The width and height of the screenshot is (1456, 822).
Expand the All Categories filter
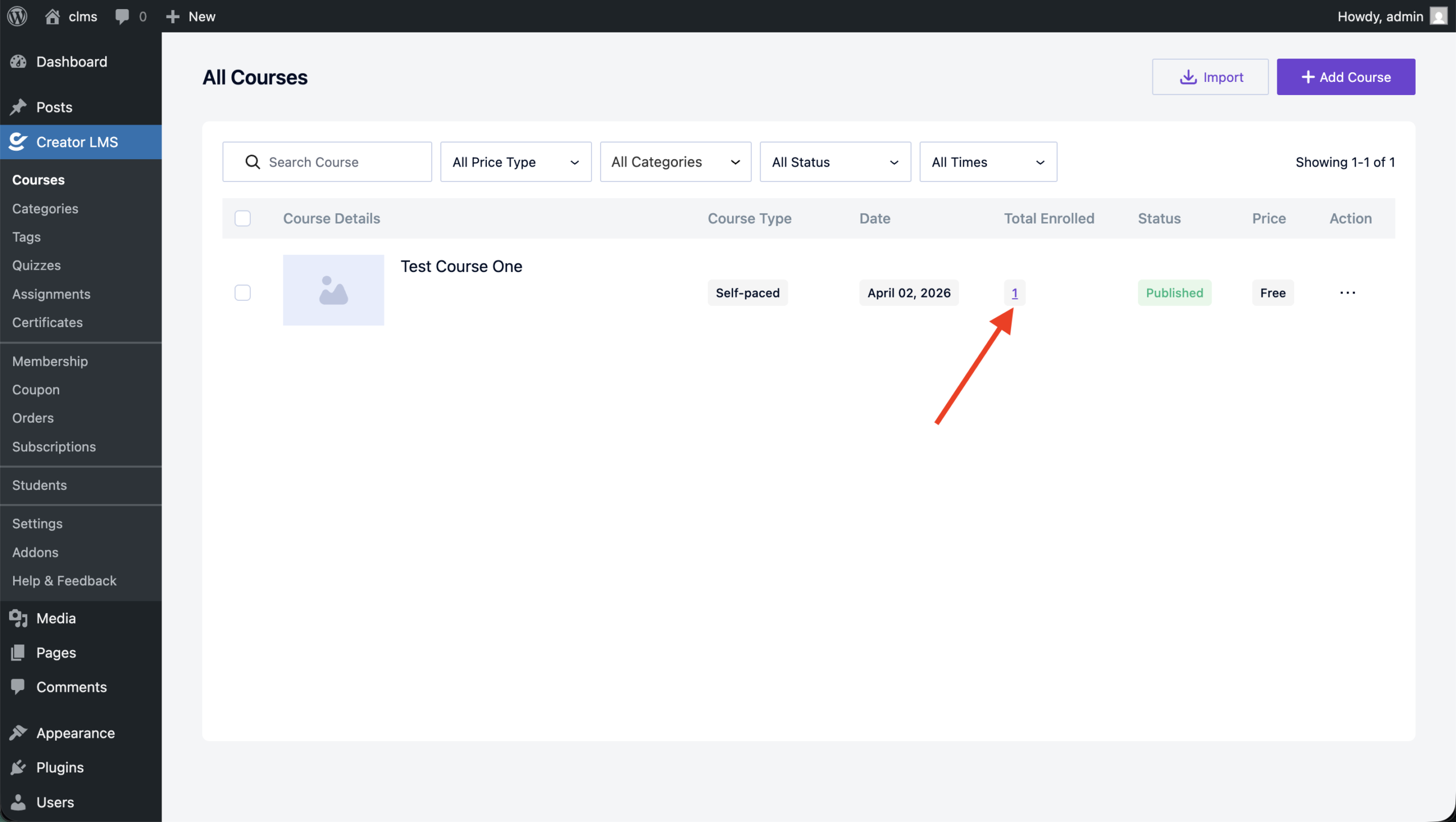click(x=675, y=162)
